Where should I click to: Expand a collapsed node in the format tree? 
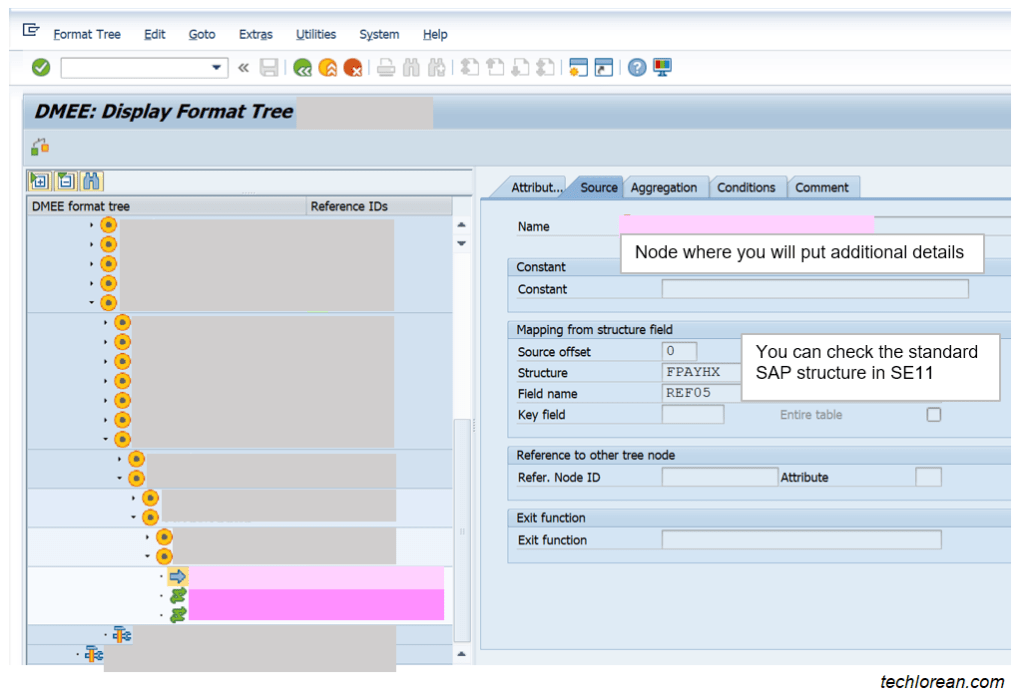[91, 225]
